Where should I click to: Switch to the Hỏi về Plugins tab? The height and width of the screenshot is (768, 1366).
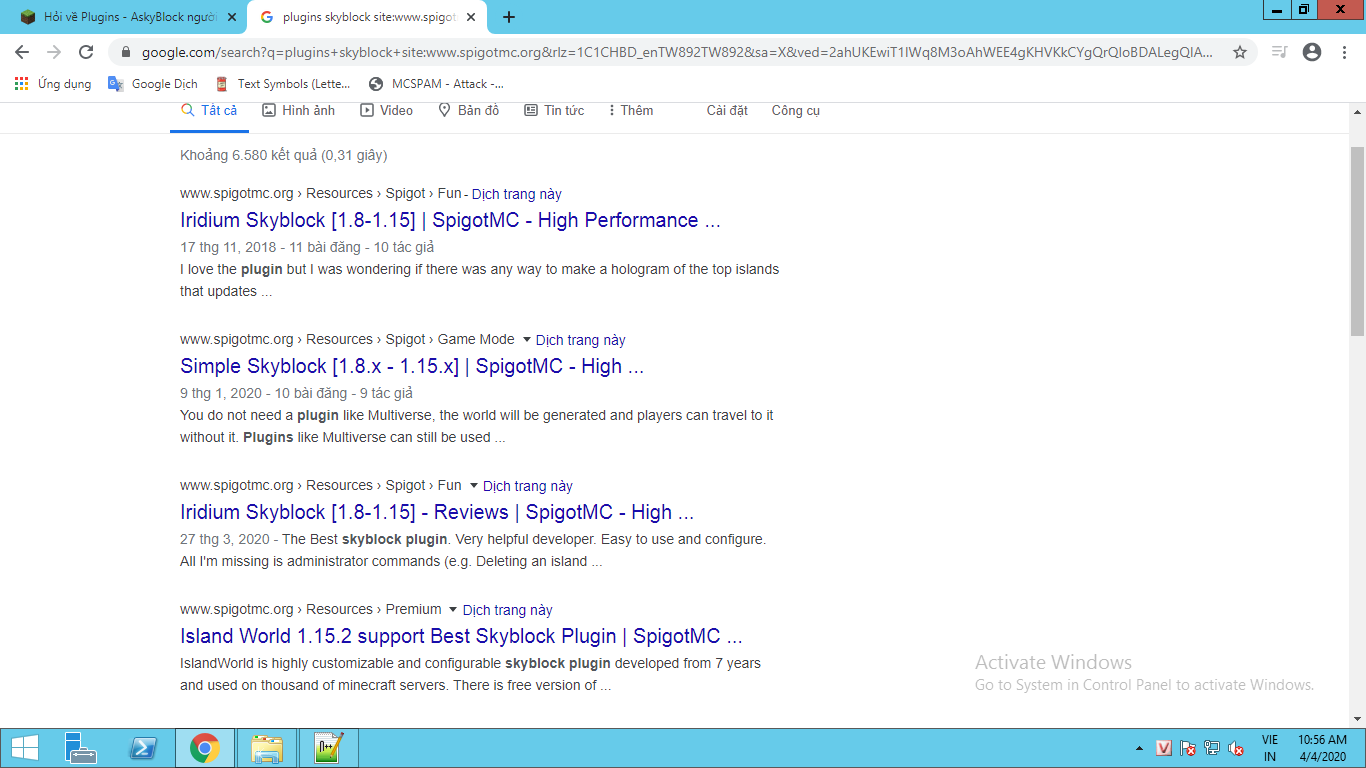point(124,17)
